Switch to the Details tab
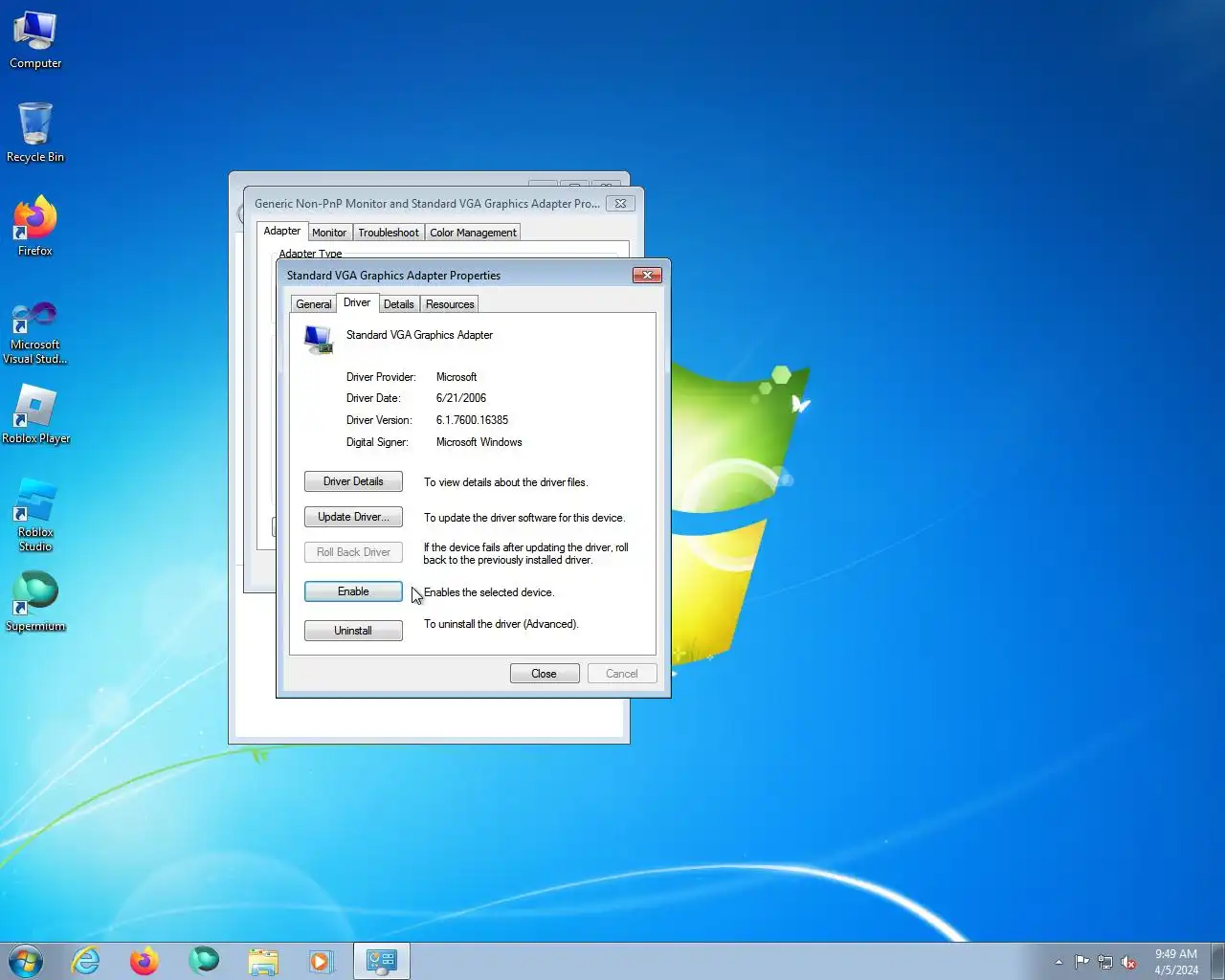Image resolution: width=1225 pixels, height=980 pixels. (398, 304)
